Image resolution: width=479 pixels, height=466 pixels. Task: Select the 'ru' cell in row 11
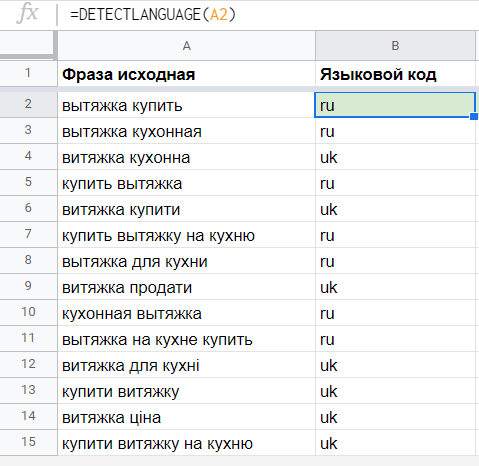(x=395, y=339)
